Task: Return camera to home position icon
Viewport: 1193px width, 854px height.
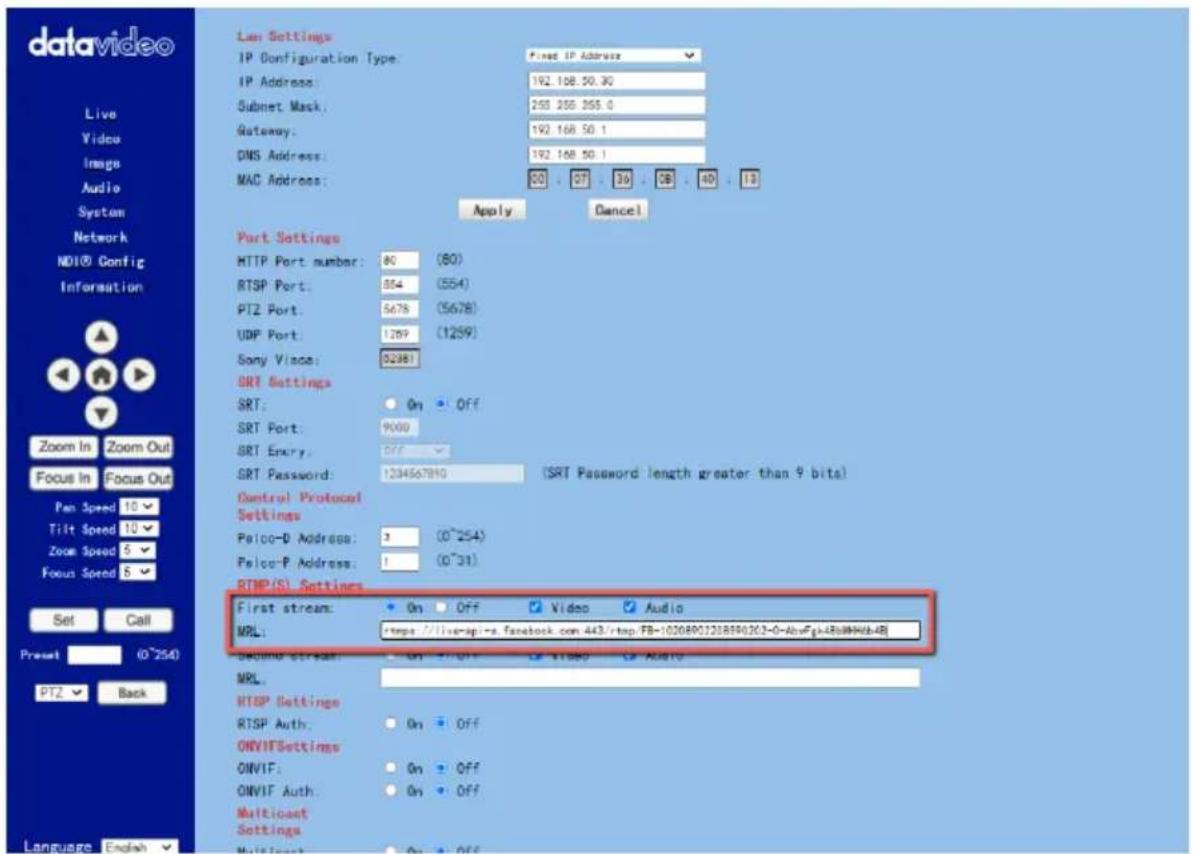Action: (101, 374)
